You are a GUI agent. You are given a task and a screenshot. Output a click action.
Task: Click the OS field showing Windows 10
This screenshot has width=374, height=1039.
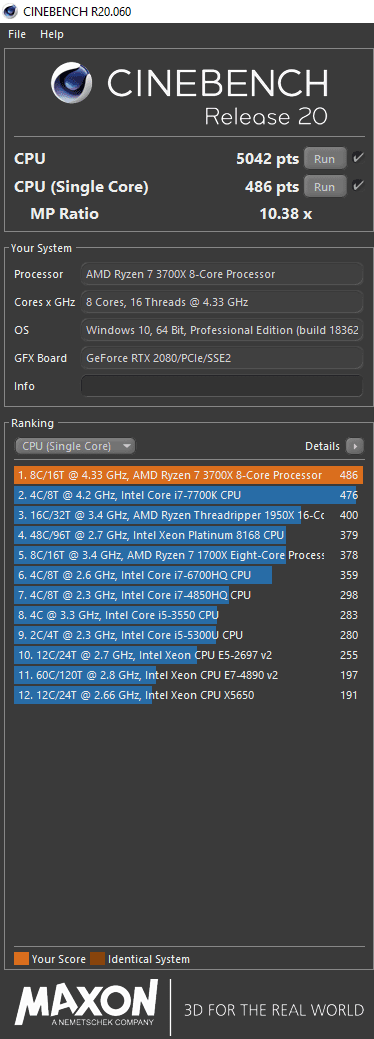pyautogui.click(x=221, y=329)
